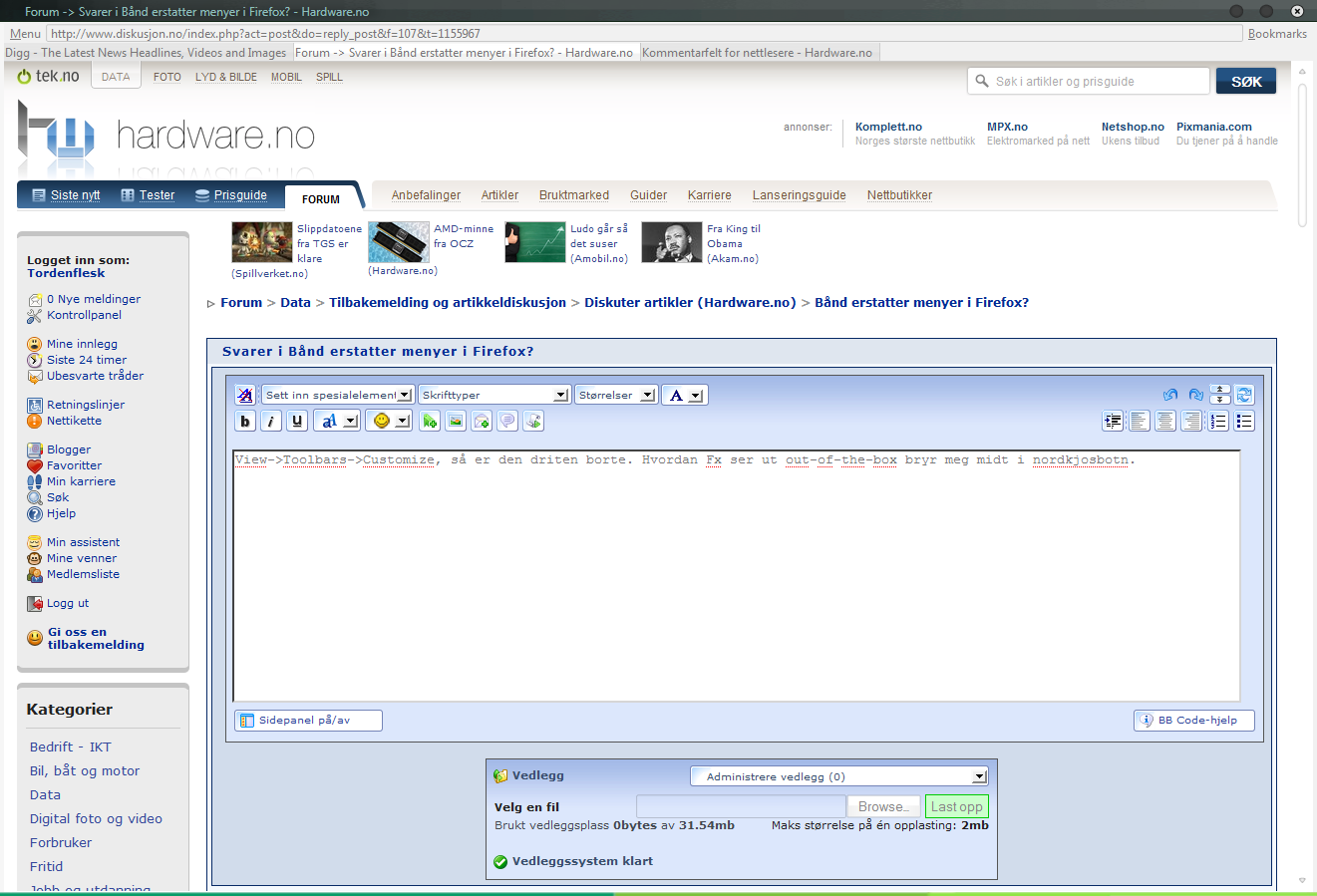The image size is (1317, 896).
Task: Shrink the editor text area height
Action: tap(1220, 390)
